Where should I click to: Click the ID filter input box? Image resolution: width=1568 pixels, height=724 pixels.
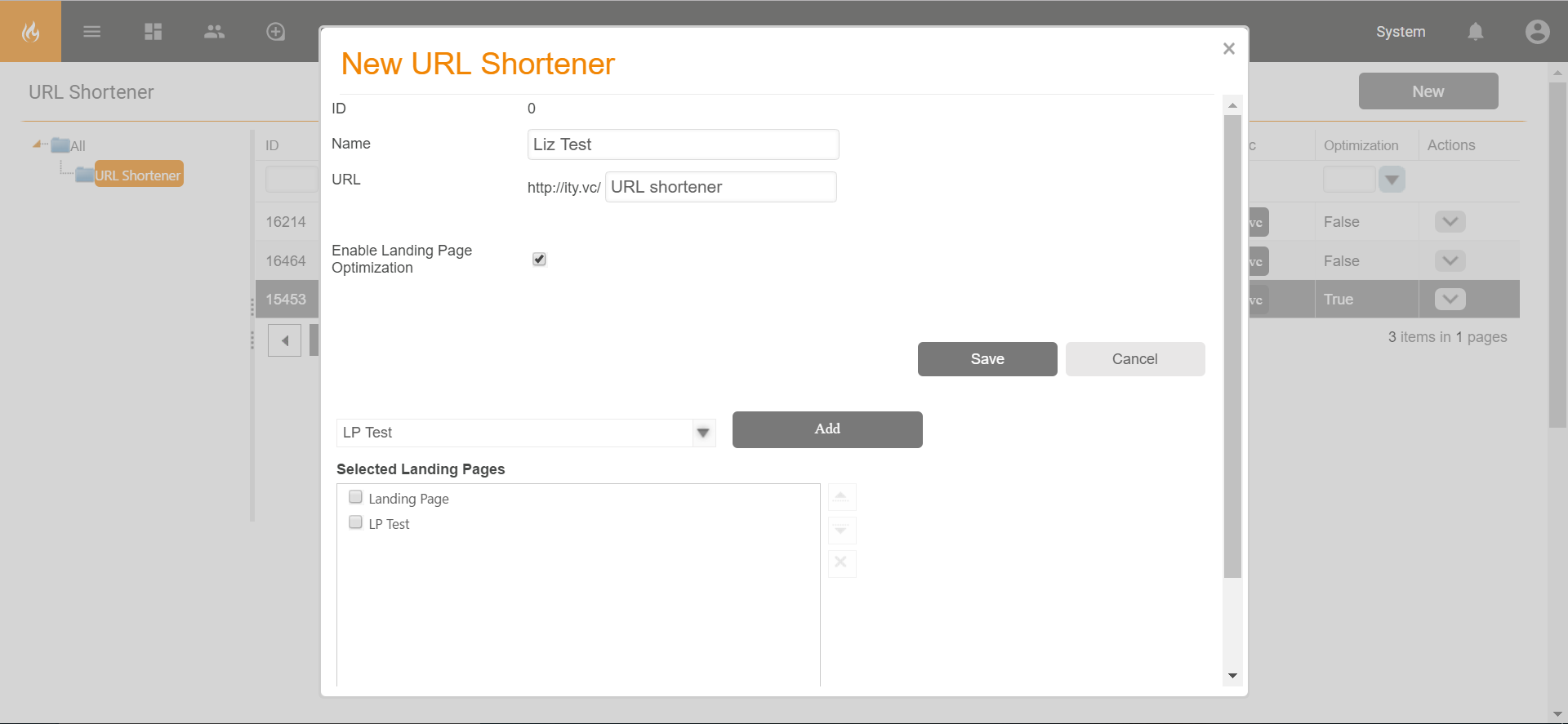(x=291, y=179)
